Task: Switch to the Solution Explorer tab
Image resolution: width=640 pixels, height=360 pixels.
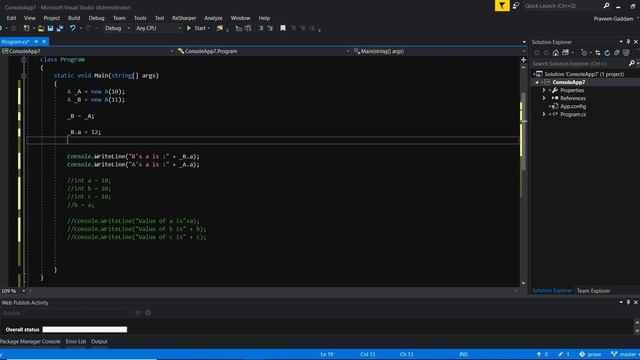Action: 552,291
